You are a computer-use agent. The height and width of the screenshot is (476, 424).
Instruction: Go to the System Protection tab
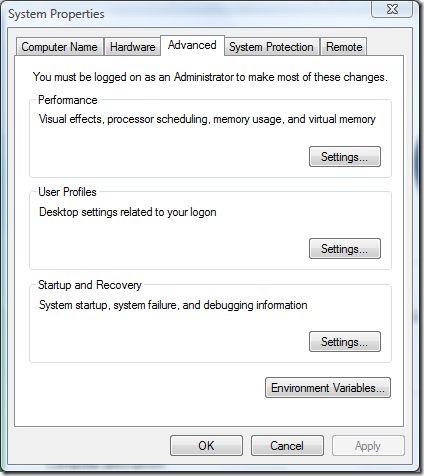click(271, 47)
